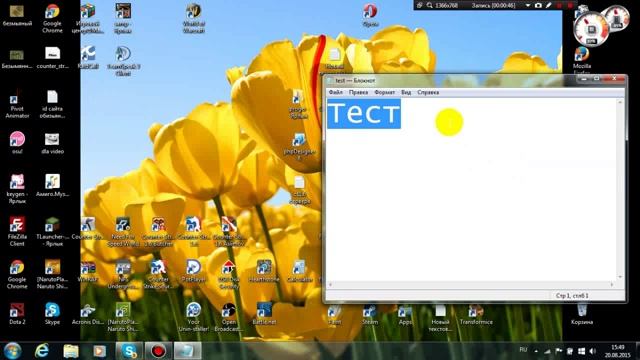Viewport: 640px width, 360px height.
Task: Select the Need For Speed World shortcut
Action: click(123, 232)
